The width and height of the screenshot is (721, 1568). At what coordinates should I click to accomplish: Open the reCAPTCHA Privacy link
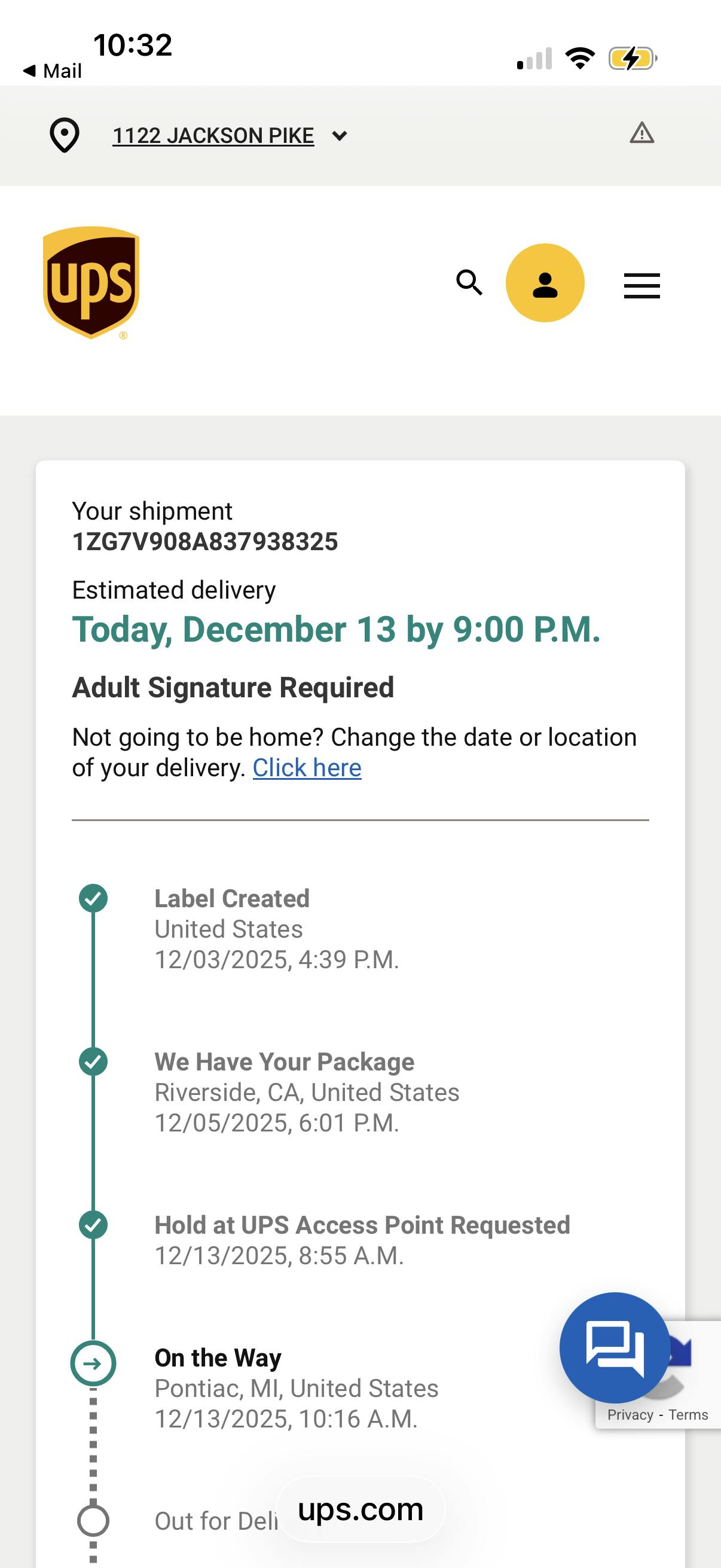tap(630, 1415)
